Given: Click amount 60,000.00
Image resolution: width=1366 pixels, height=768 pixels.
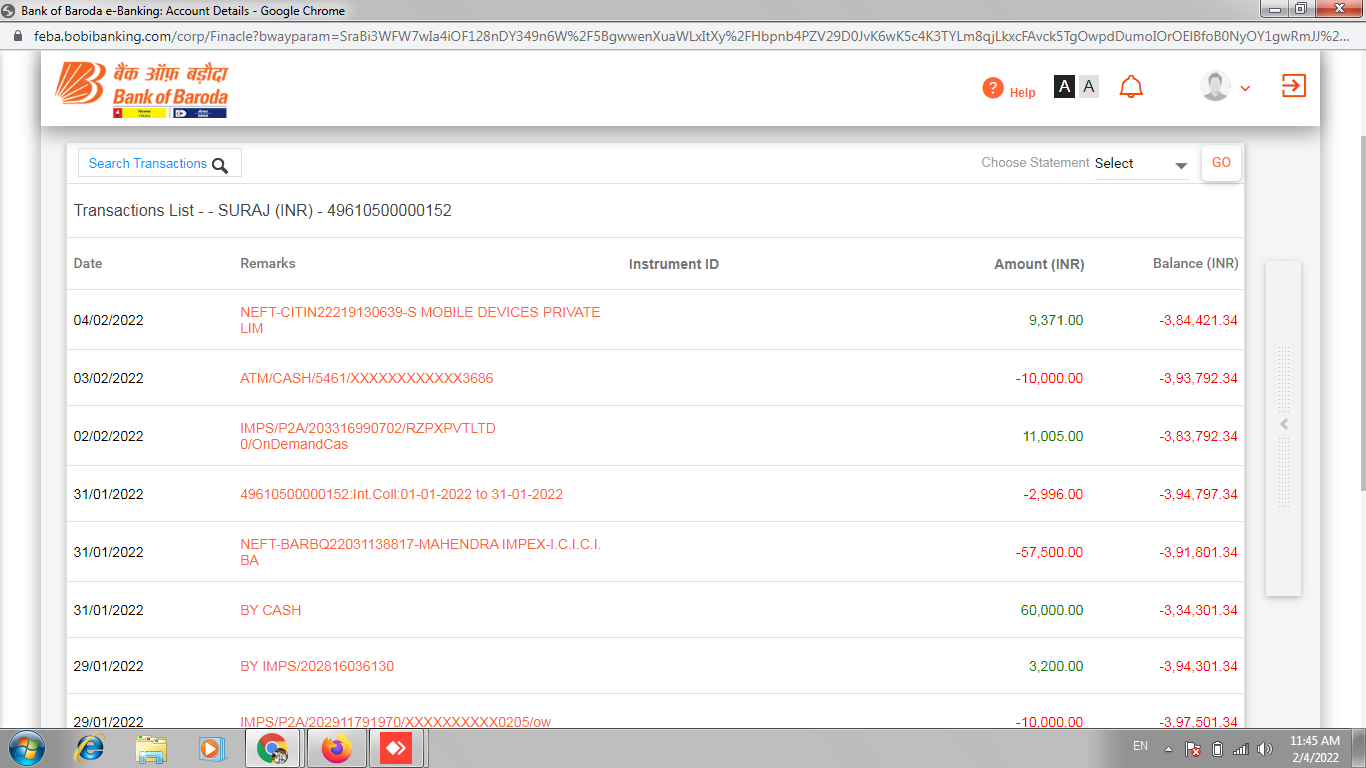Looking at the screenshot, I should pos(1052,610).
